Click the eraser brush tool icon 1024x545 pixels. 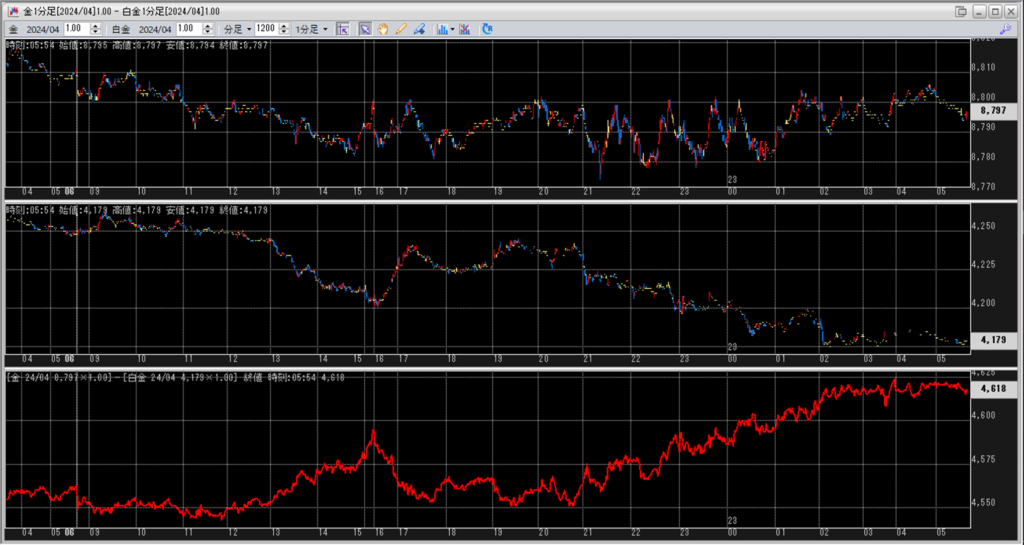pos(418,29)
